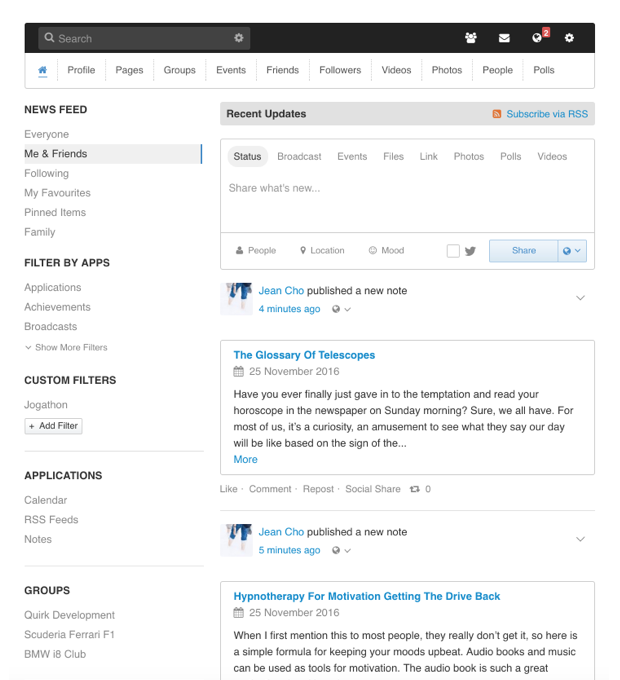Click the search options gear icon

(238, 38)
